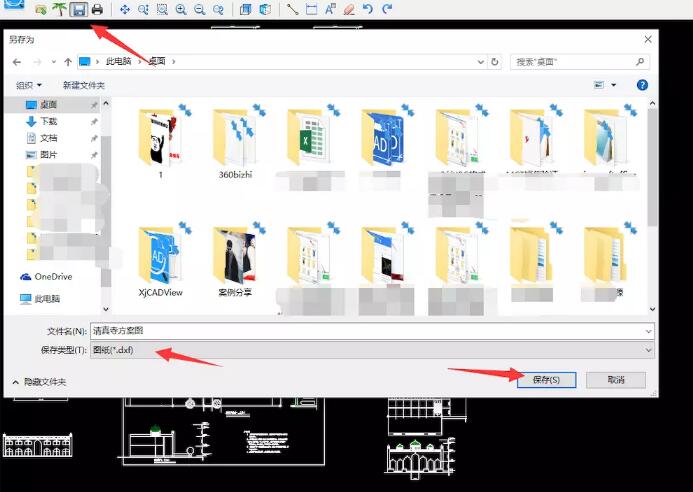Screen dimensions: 693x492
Task: Click the up one level arrow
Action: 68,62
